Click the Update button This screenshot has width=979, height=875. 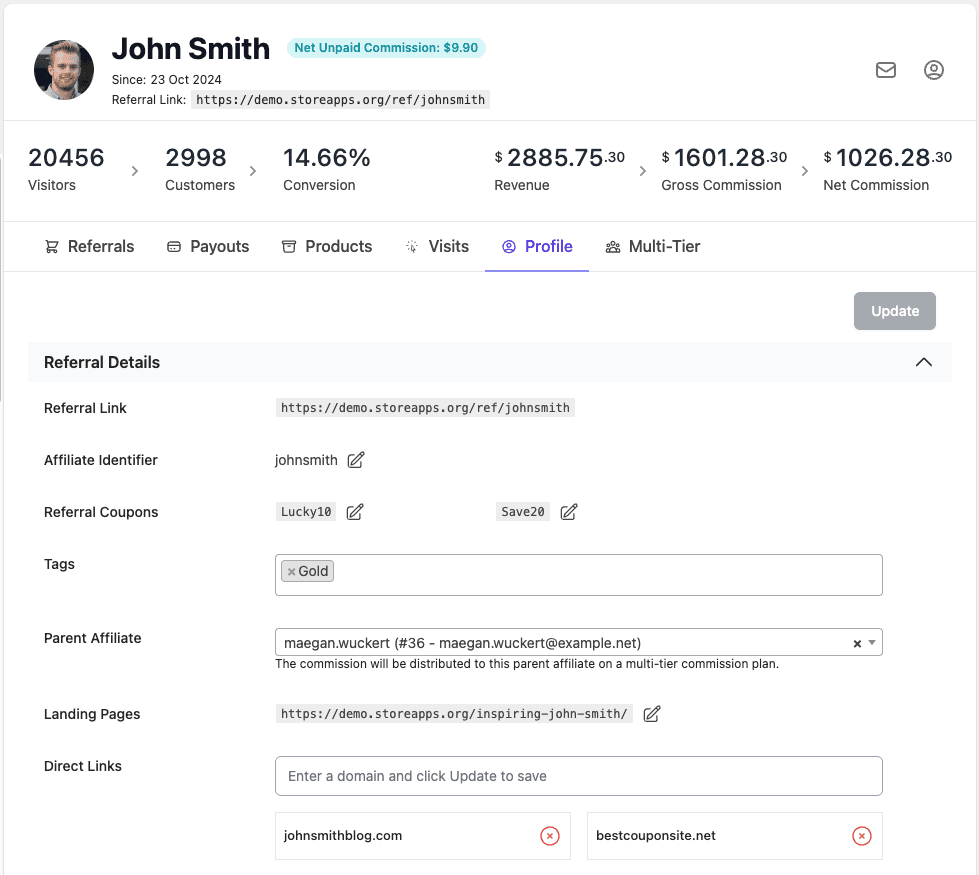tap(894, 310)
